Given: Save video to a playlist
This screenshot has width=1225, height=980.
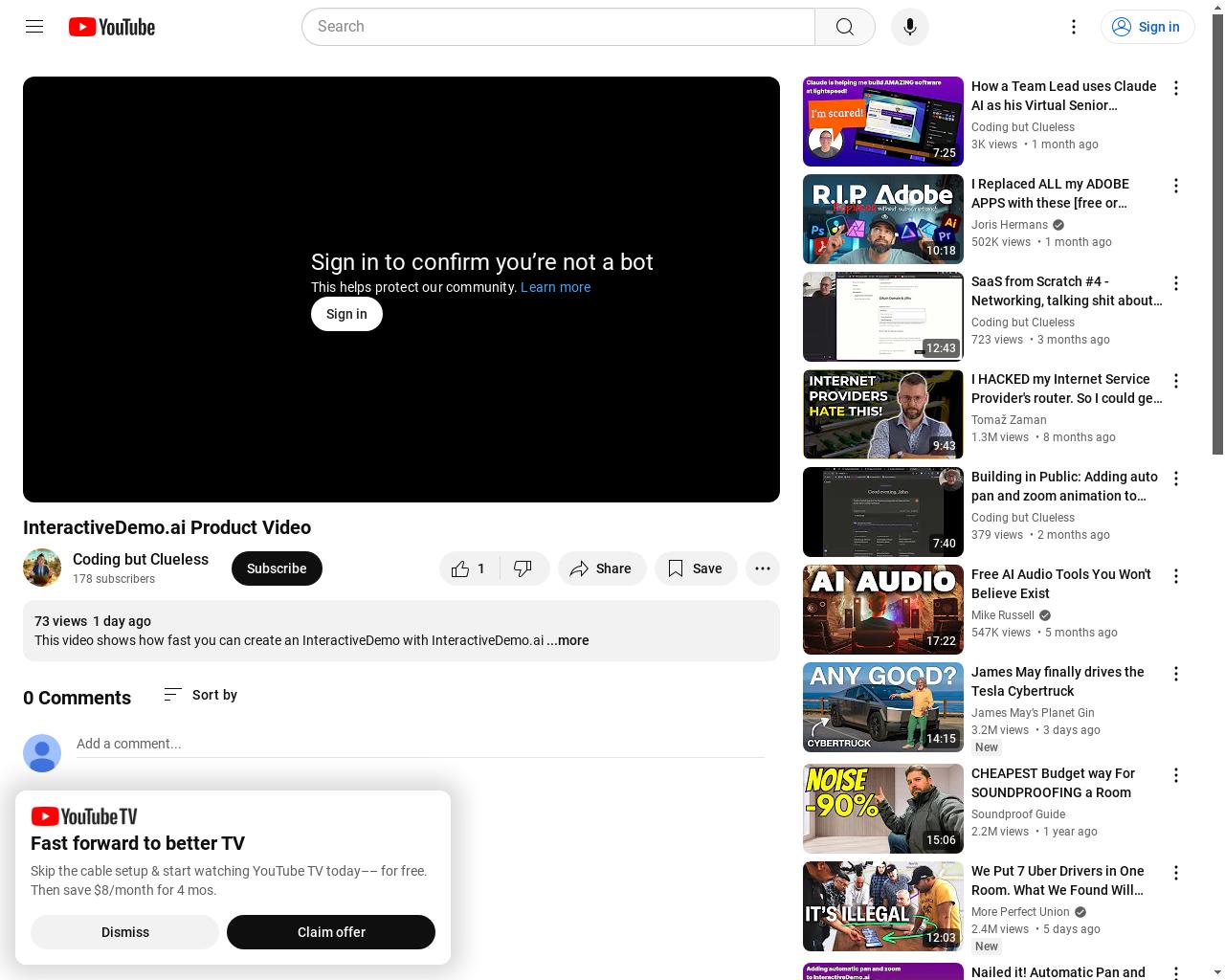Looking at the screenshot, I should [696, 568].
